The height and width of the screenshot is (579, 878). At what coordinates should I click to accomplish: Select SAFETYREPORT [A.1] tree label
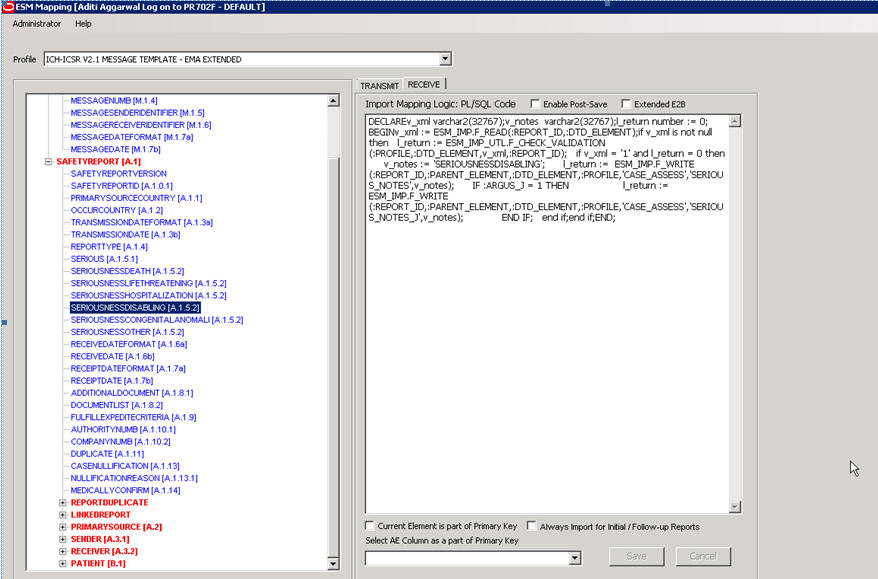(x=99, y=161)
